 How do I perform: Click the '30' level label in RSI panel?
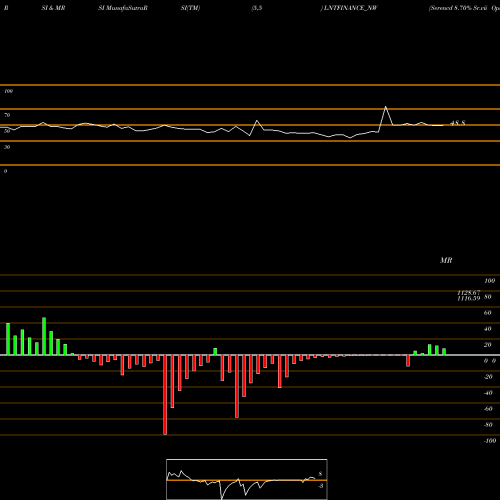tap(7, 147)
